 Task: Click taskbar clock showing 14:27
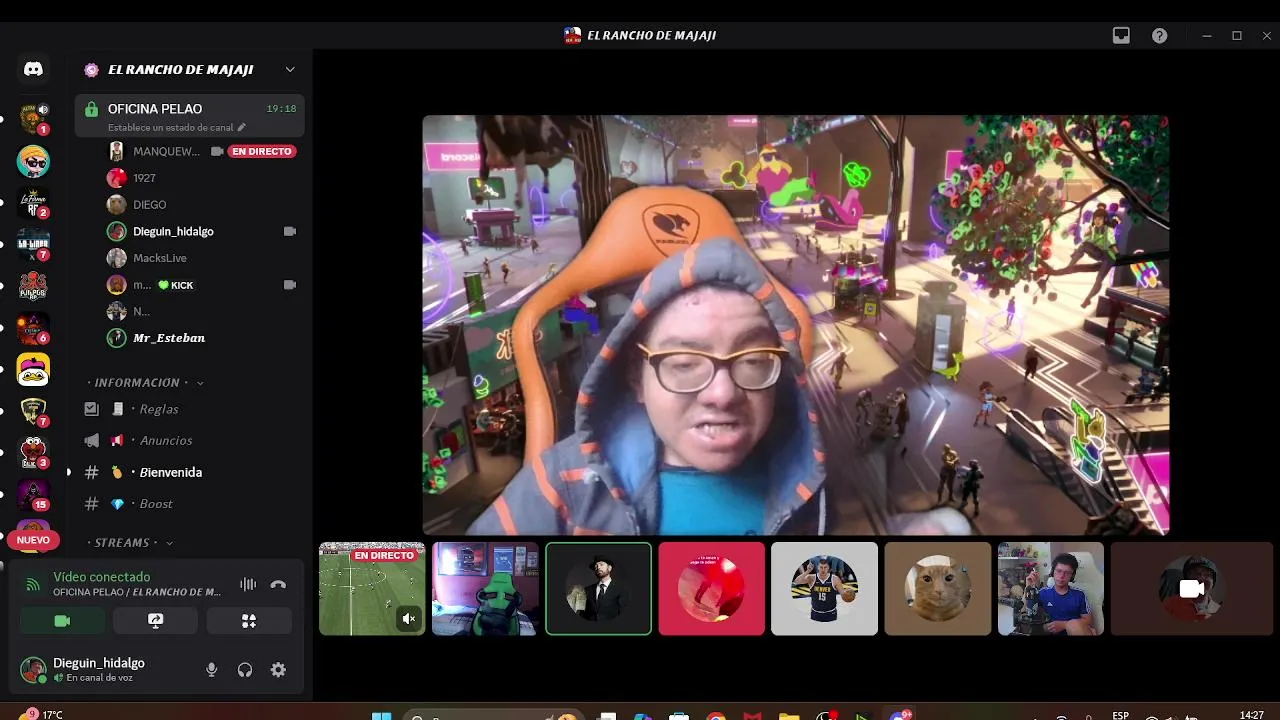1252,715
